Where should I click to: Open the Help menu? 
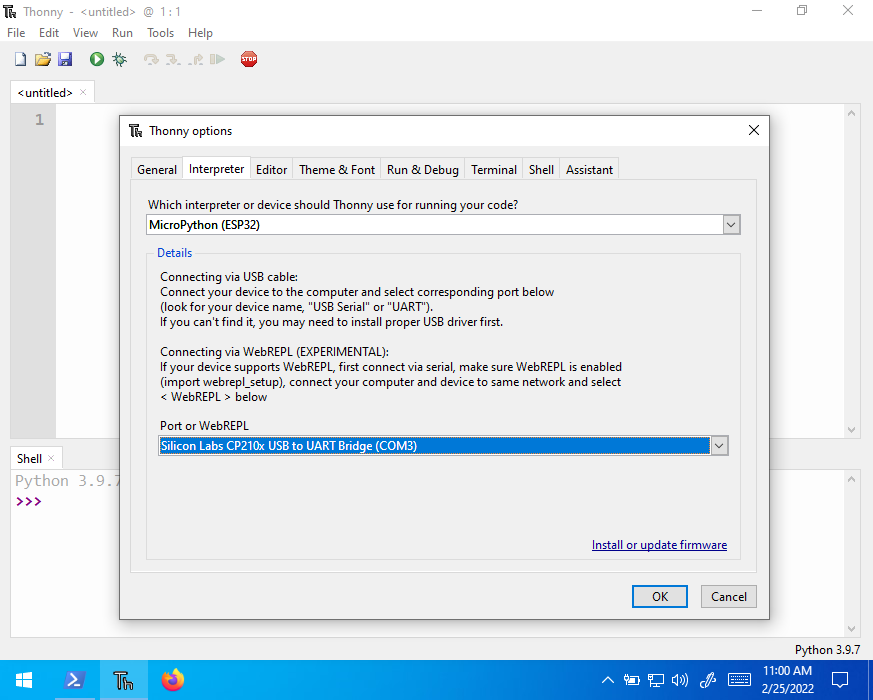click(200, 33)
